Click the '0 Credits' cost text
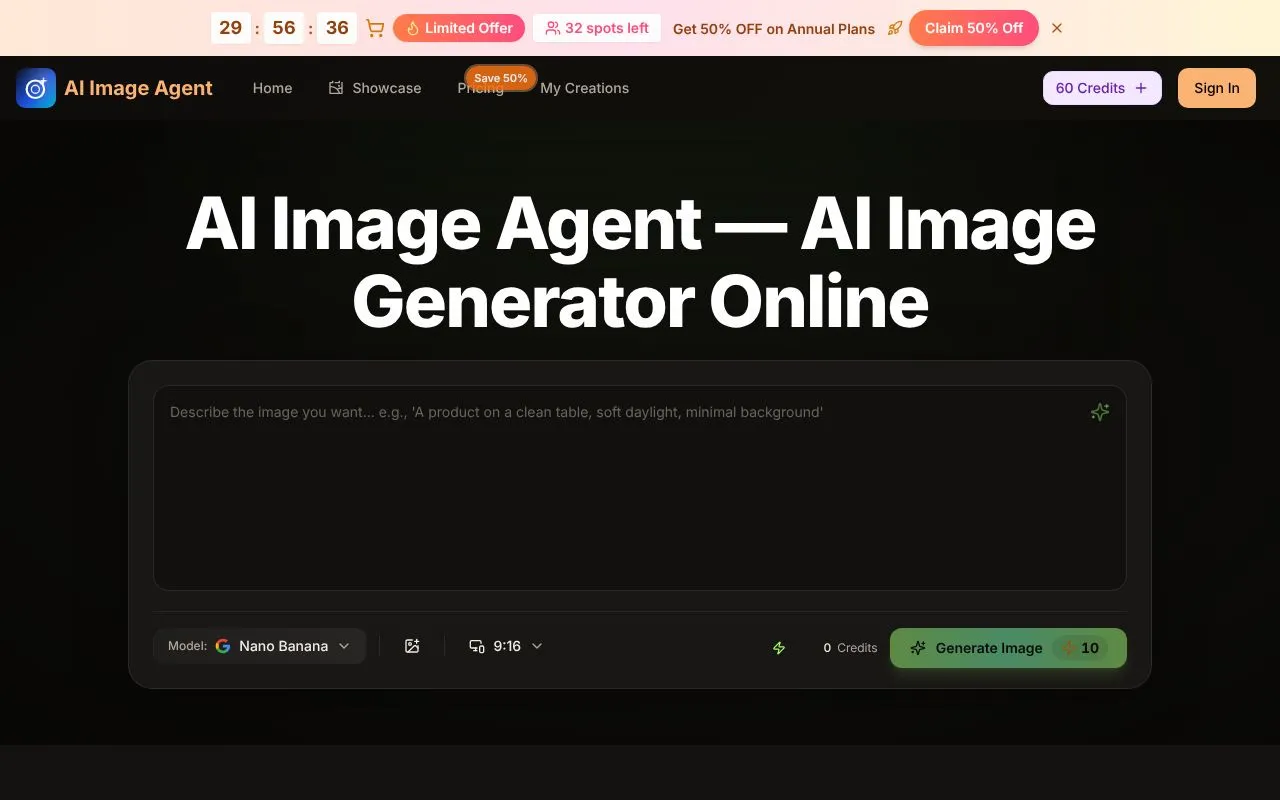1280x800 pixels. click(850, 648)
